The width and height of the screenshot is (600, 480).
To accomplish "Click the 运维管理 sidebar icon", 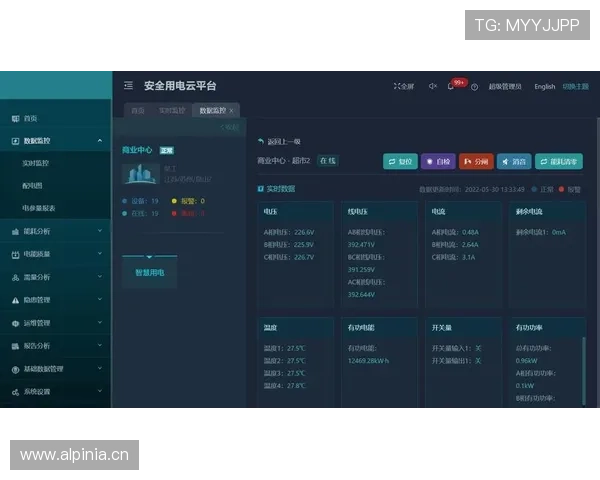I will [15, 323].
